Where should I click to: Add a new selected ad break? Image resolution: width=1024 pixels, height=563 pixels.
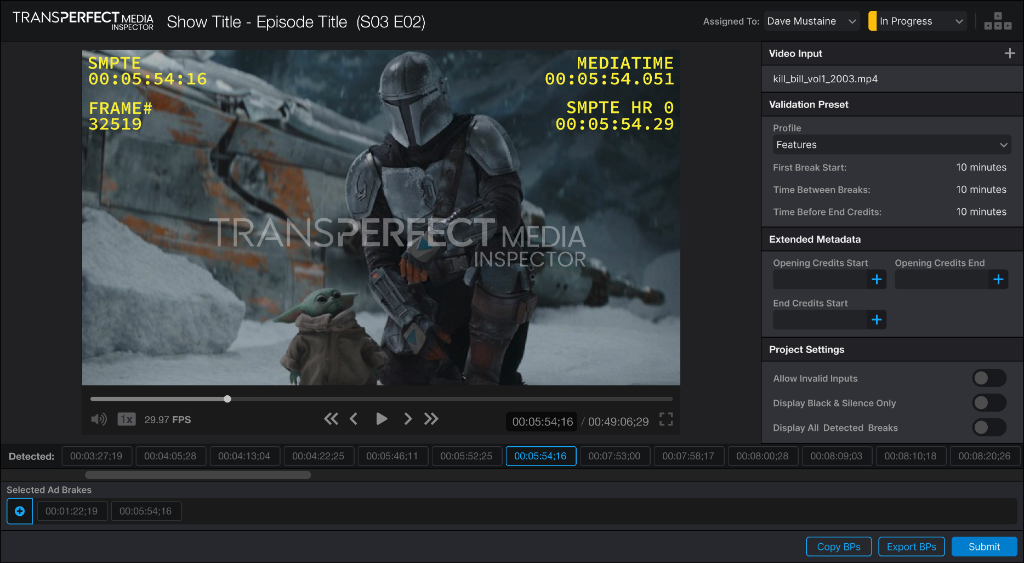pyautogui.click(x=20, y=511)
